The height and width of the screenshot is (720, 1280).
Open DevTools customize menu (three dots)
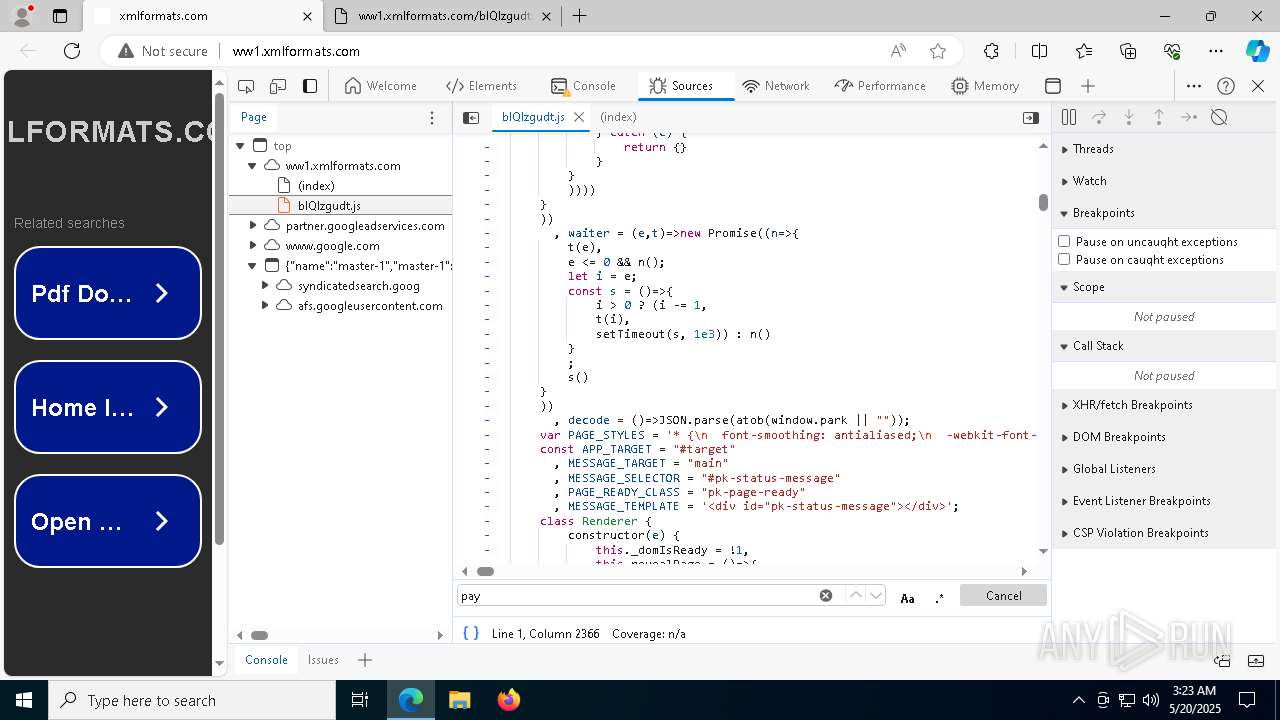1194,86
